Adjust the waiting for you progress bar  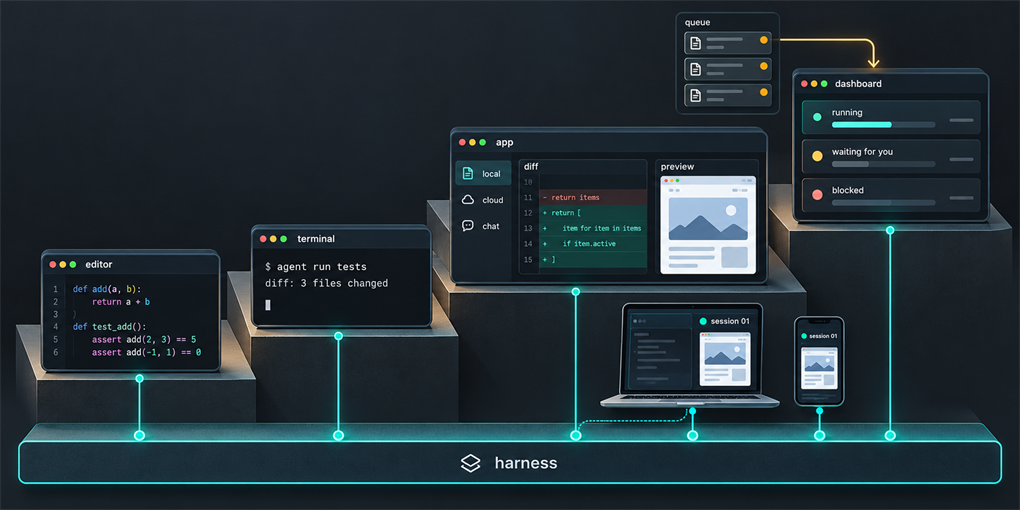[x=883, y=163]
